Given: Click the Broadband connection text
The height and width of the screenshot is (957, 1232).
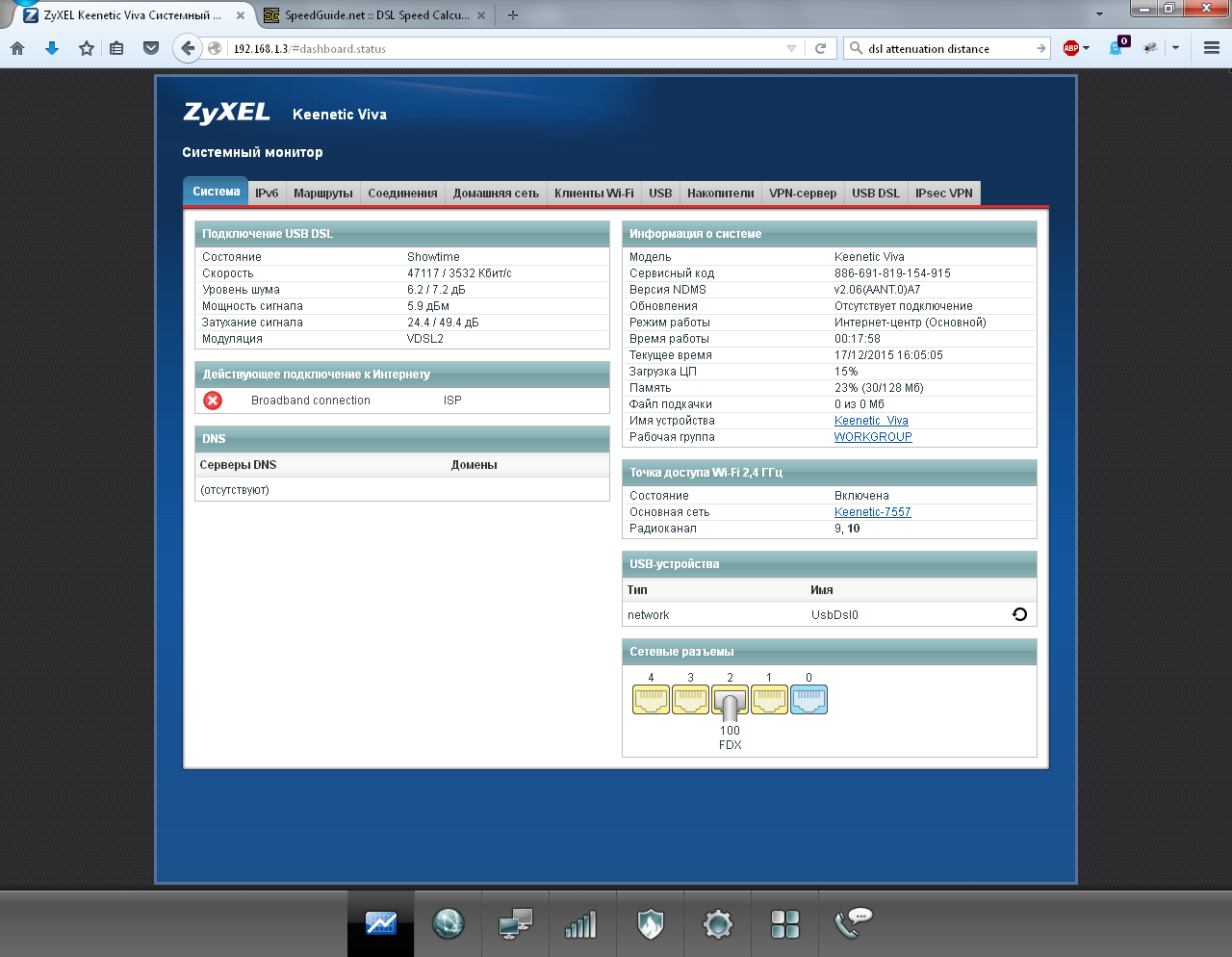Looking at the screenshot, I should 311,401.
